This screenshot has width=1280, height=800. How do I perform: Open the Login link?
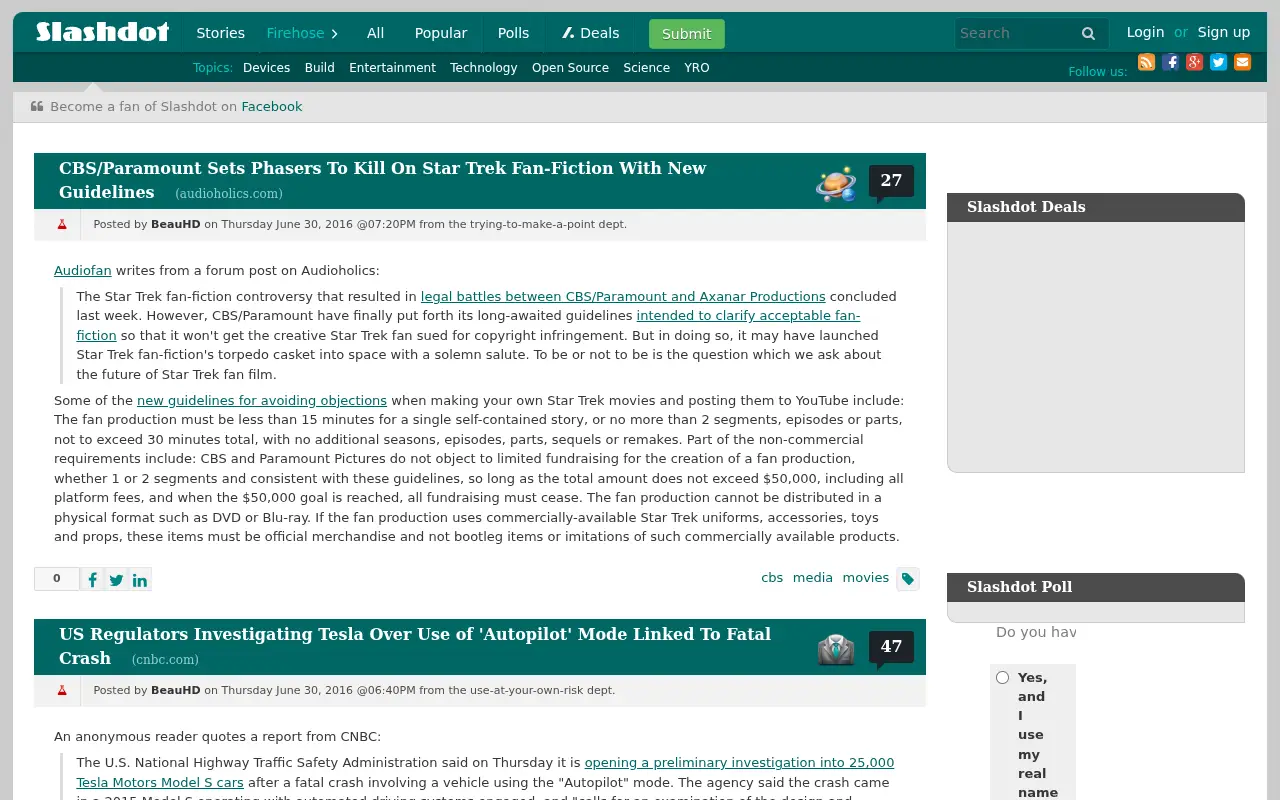coord(1145,32)
